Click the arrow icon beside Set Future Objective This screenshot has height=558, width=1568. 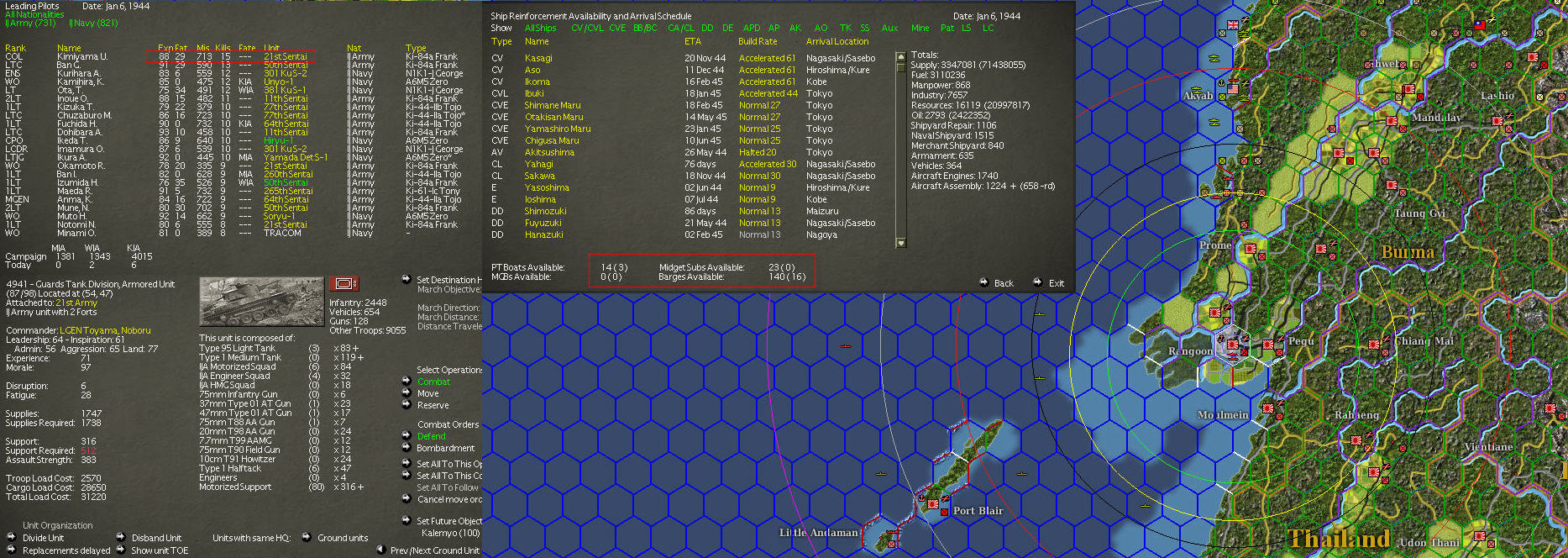pyautogui.click(x=406, y=520)
